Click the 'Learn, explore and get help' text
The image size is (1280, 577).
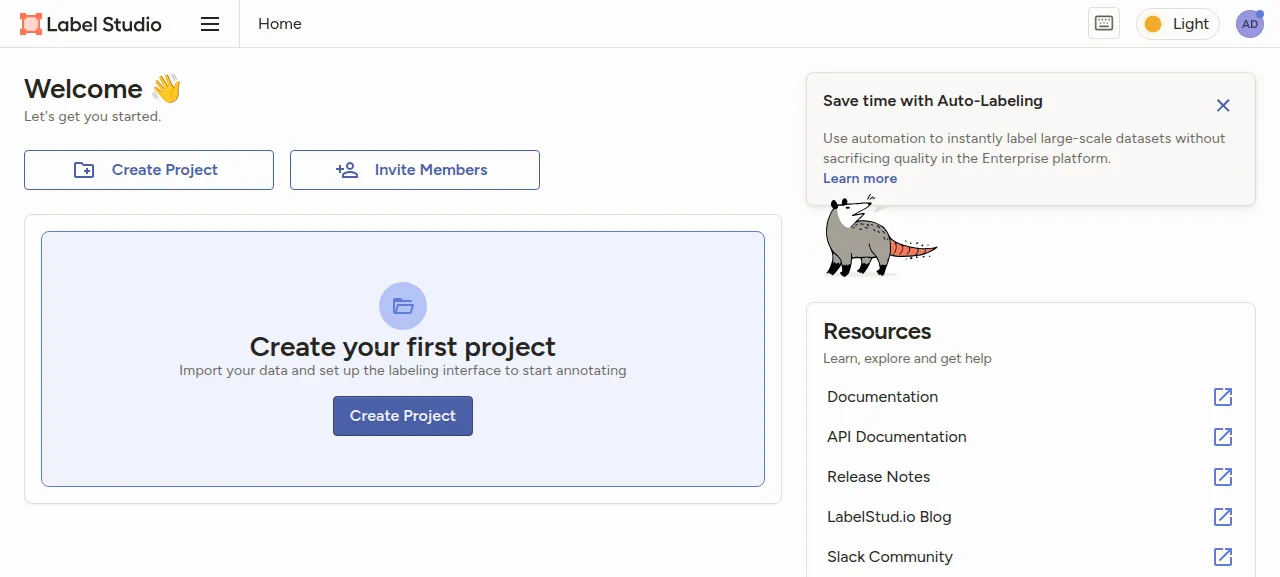pyautogui.click(x=907, y=358)
